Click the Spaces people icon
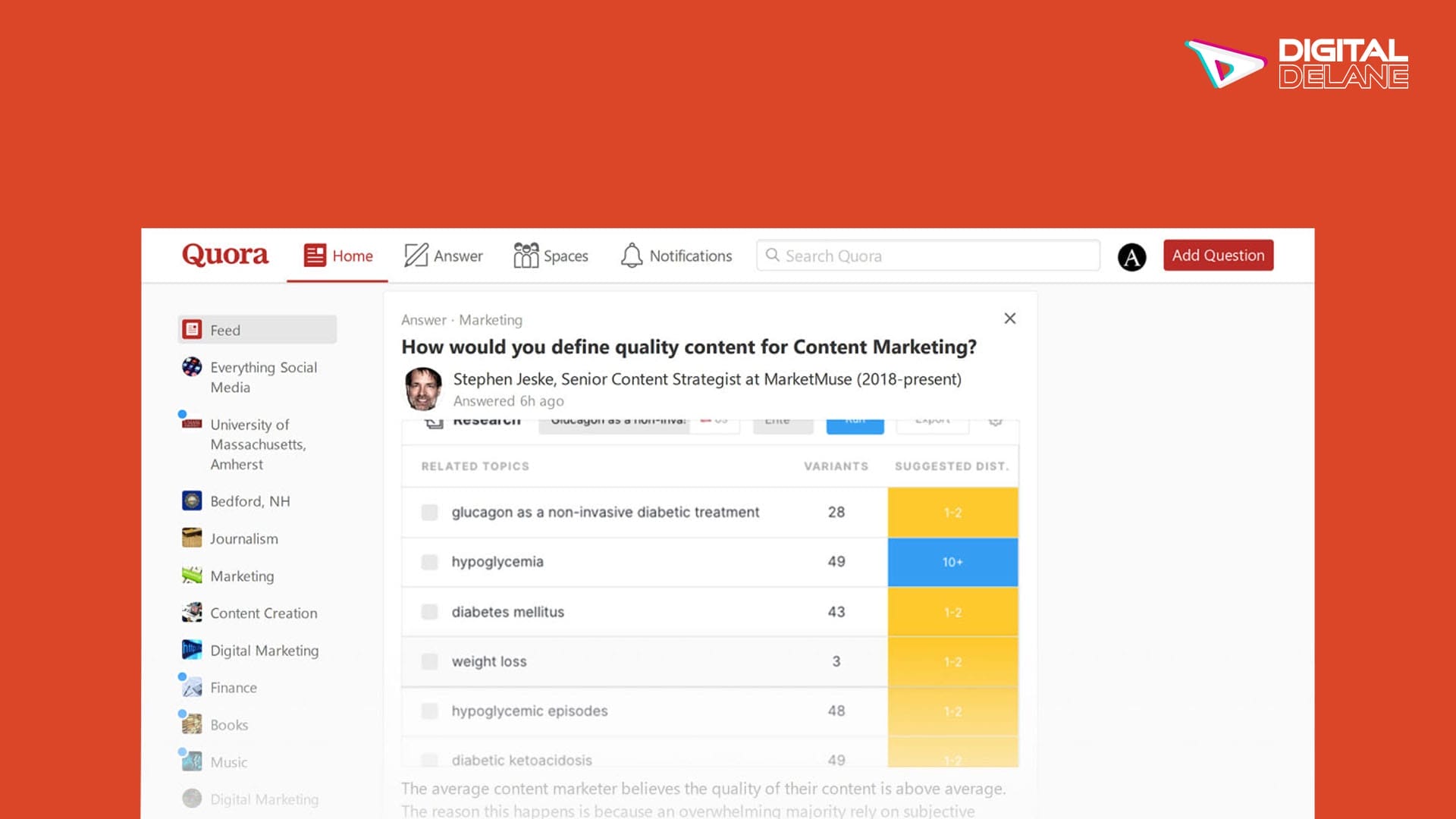1456x819 pixels. [526, 255]
